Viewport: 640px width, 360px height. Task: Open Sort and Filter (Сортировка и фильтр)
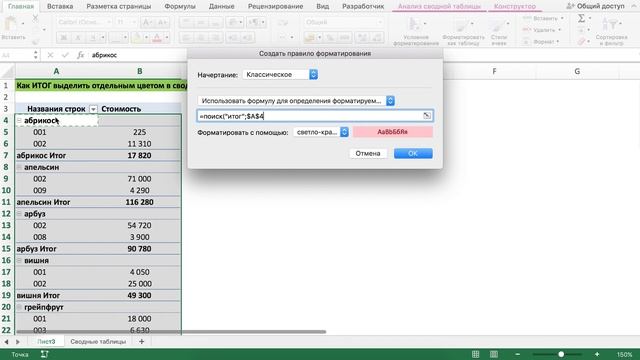click(611, 31)
